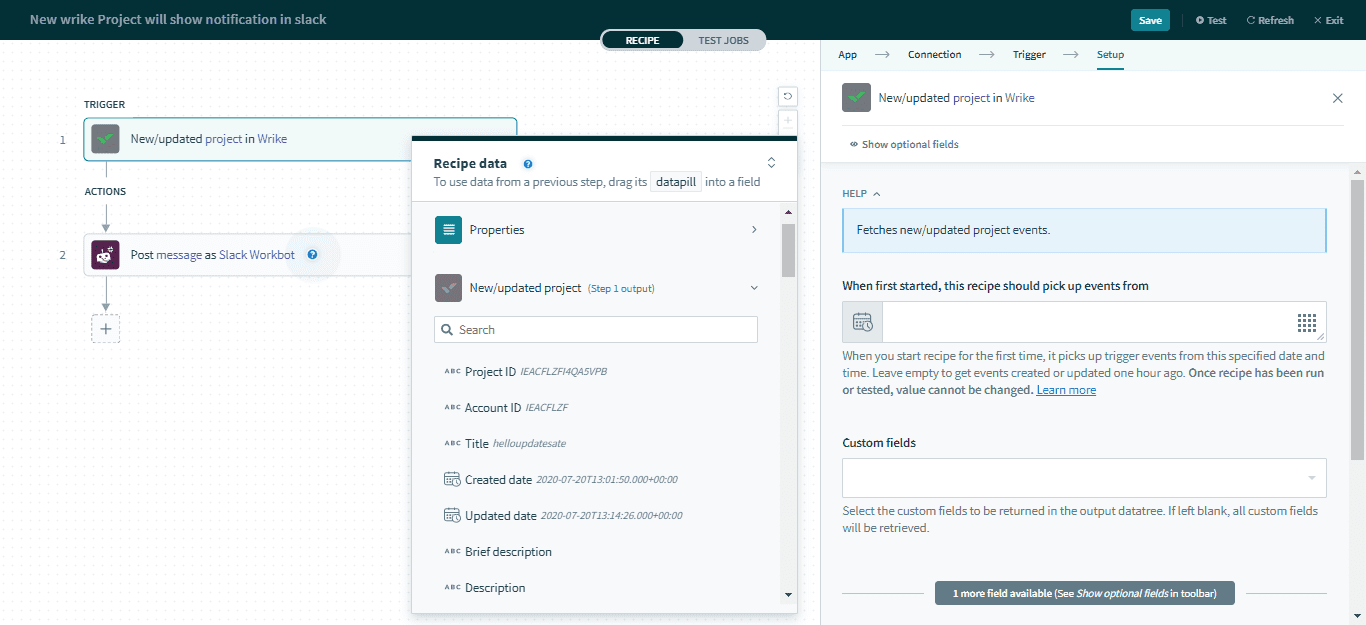
Task: Go to the Trigger tab
Action: point(1029,55)
